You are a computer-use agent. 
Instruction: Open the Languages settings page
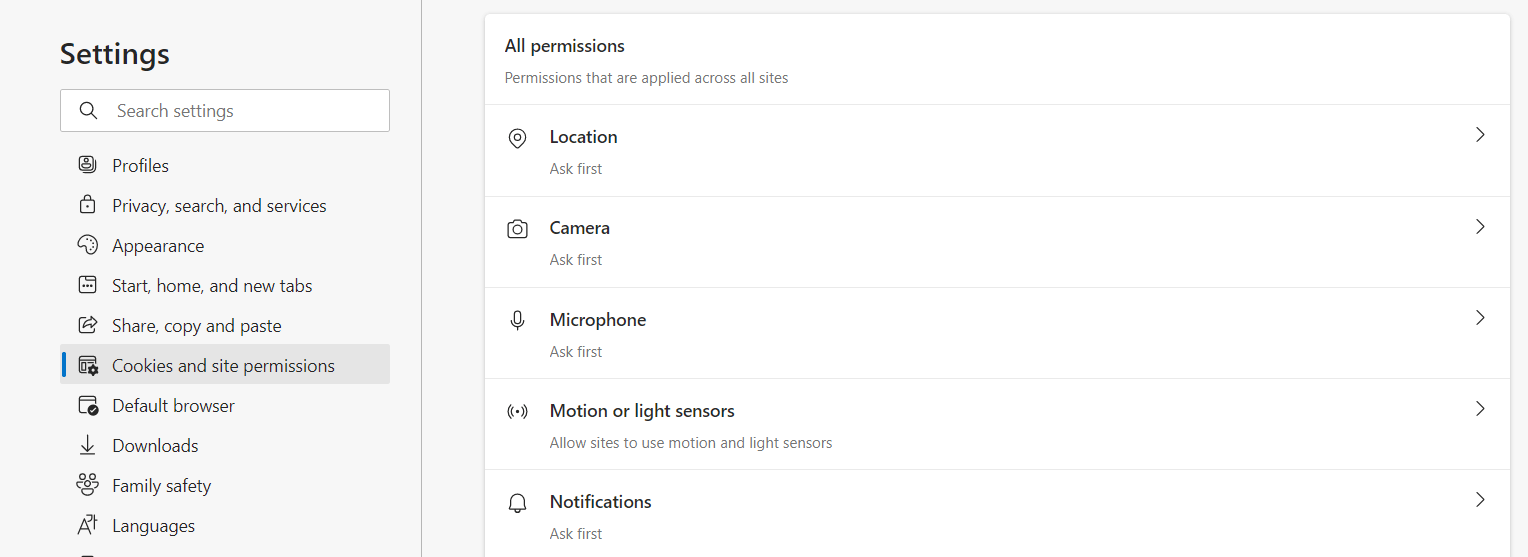point(153,526)
